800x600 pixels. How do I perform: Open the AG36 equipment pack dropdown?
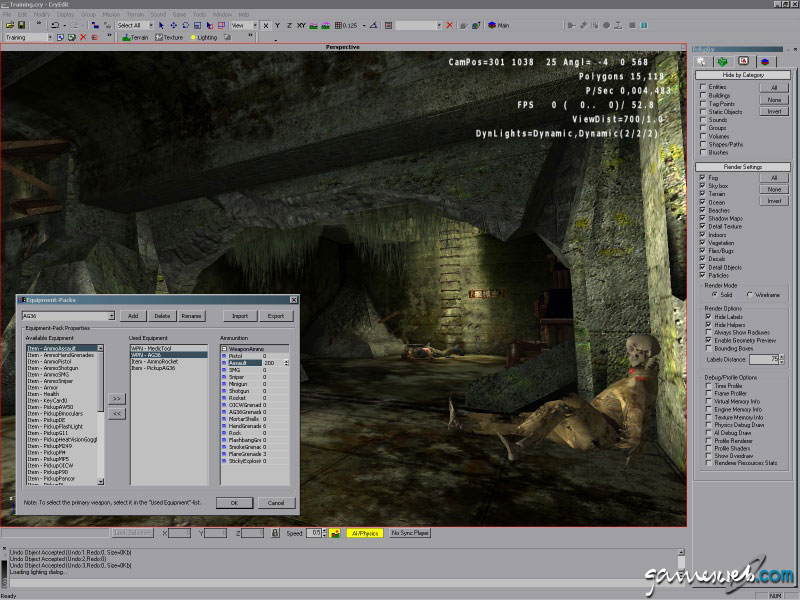tap(112, 316)
